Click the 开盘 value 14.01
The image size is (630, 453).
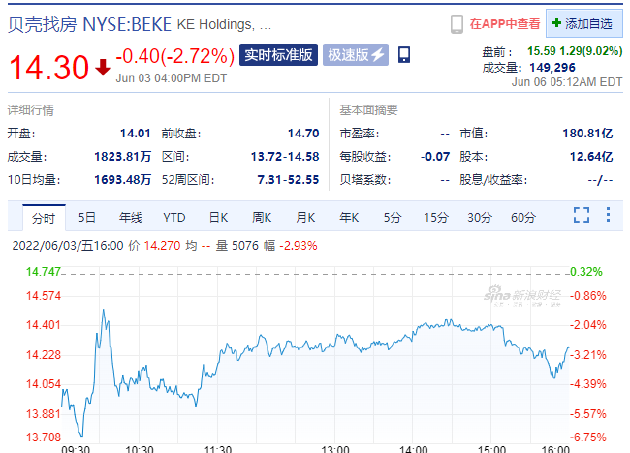135,133
